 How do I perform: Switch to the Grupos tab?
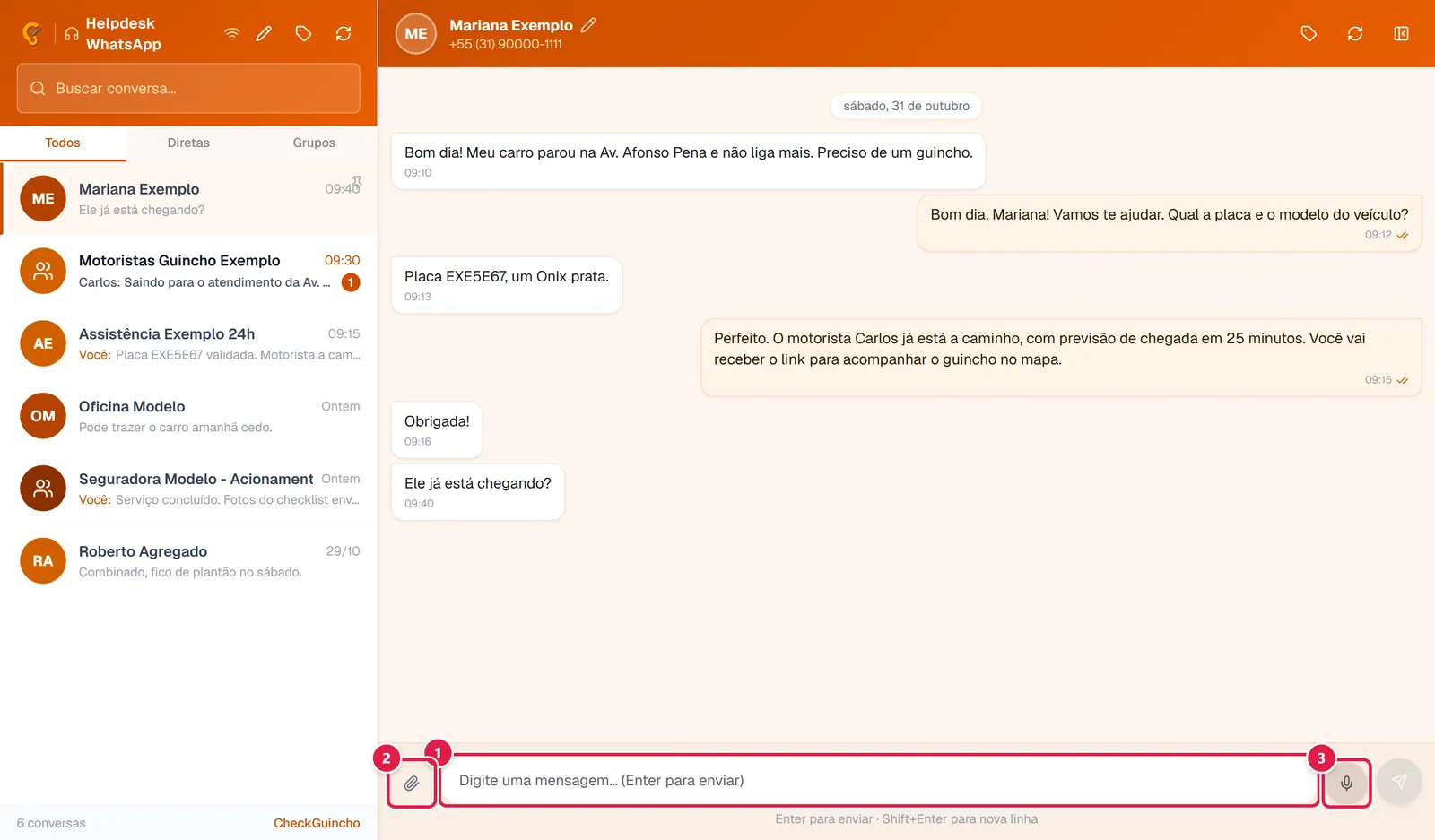point(314,143)
